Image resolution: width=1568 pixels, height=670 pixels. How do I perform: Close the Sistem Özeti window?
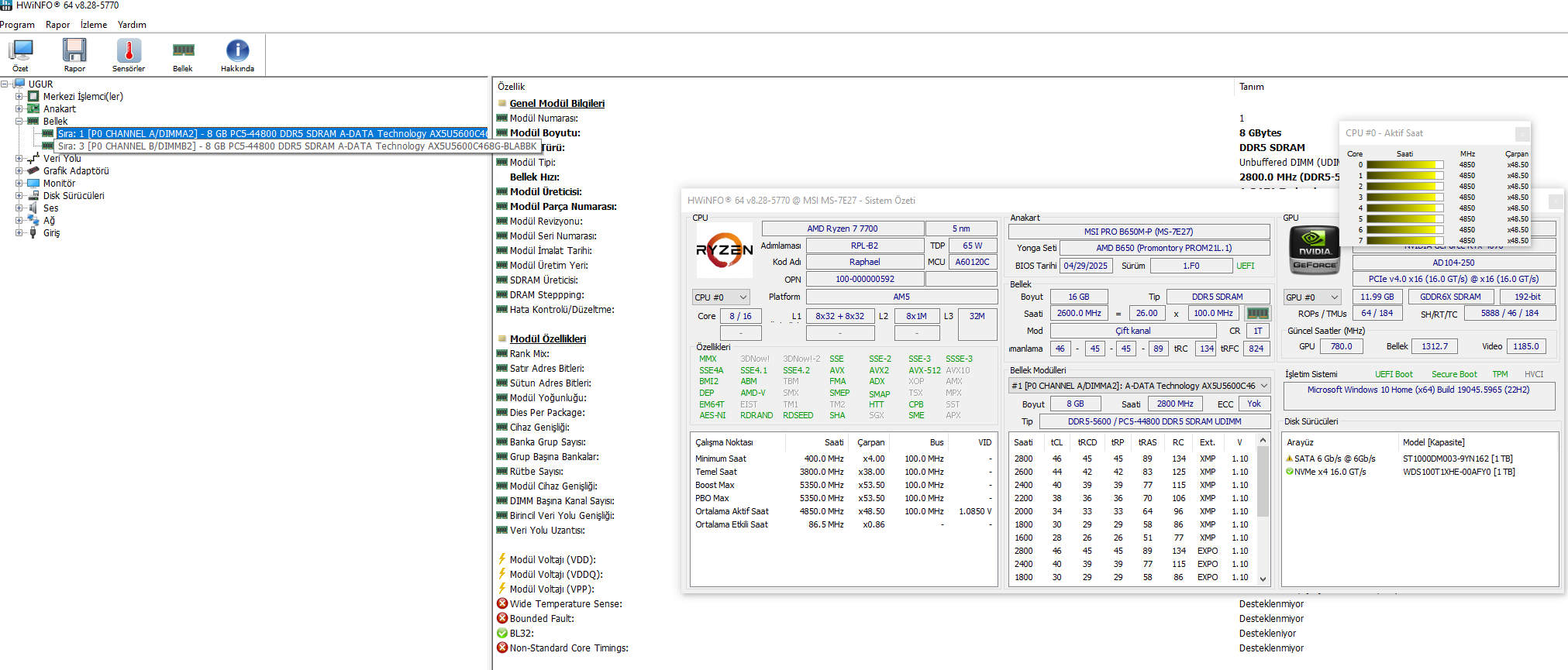coord(1555,201)
